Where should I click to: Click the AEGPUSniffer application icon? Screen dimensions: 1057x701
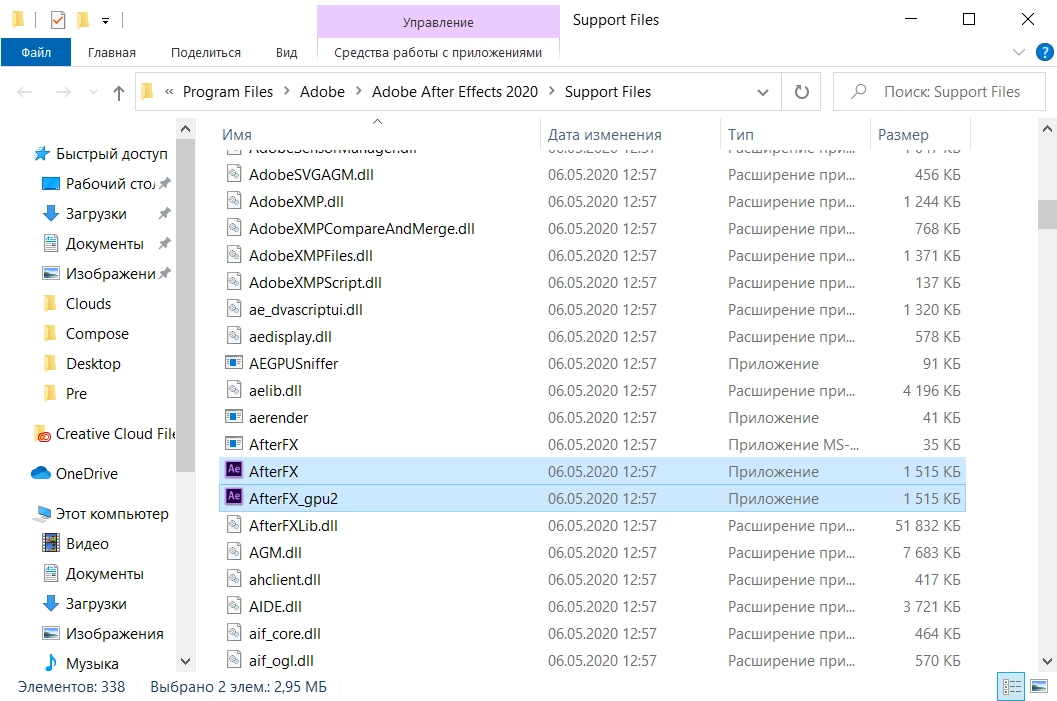234,363
